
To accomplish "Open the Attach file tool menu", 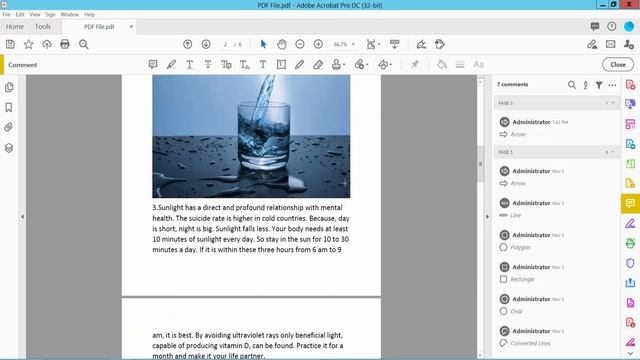I will (361, 64).
